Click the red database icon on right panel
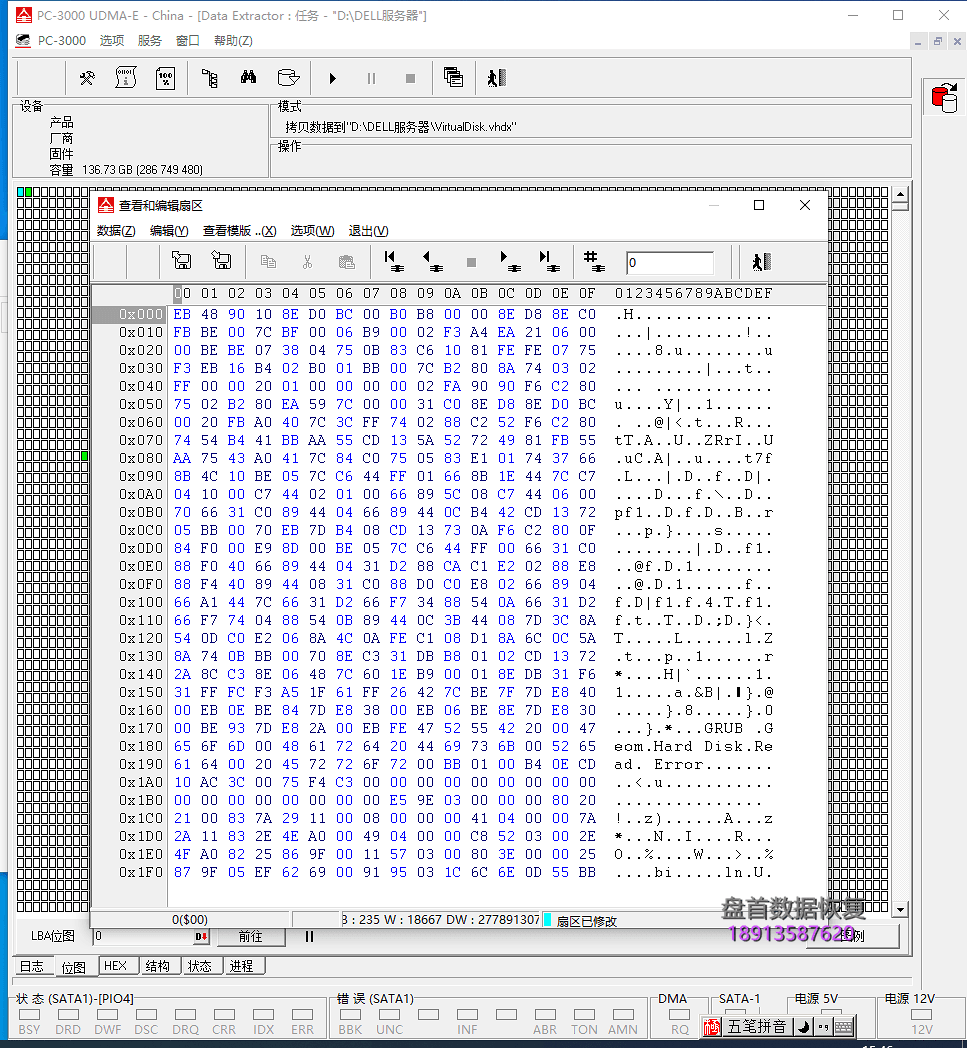 coord(945,98)
